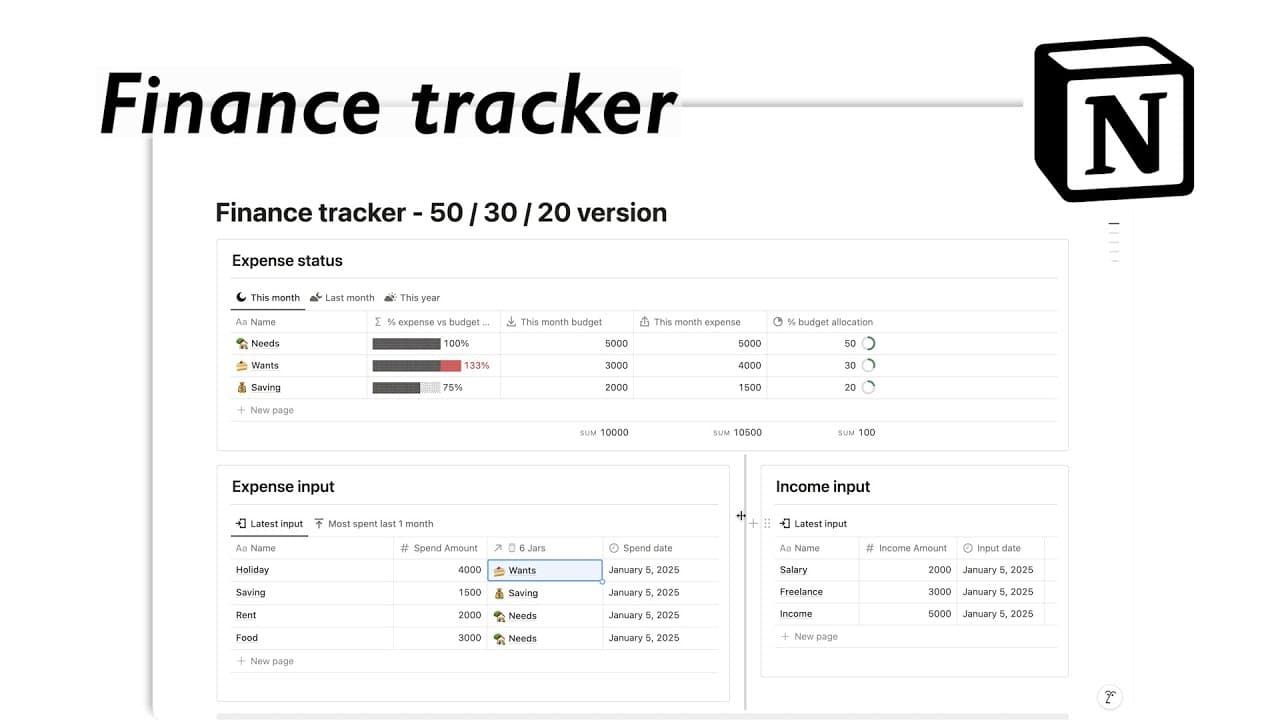The height and width of the screenshot is (720, 1280).
Task: Click the Wants 133% progress bar
Action: (417, 365)
